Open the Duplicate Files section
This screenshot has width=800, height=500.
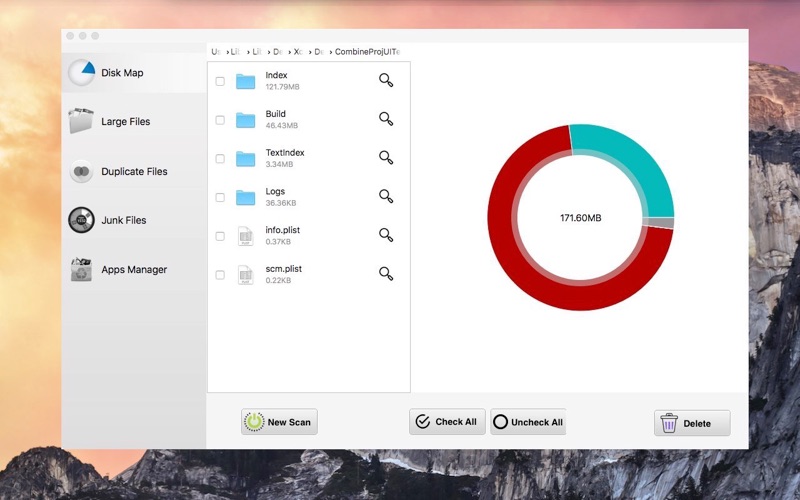click(x=133, y=172)
